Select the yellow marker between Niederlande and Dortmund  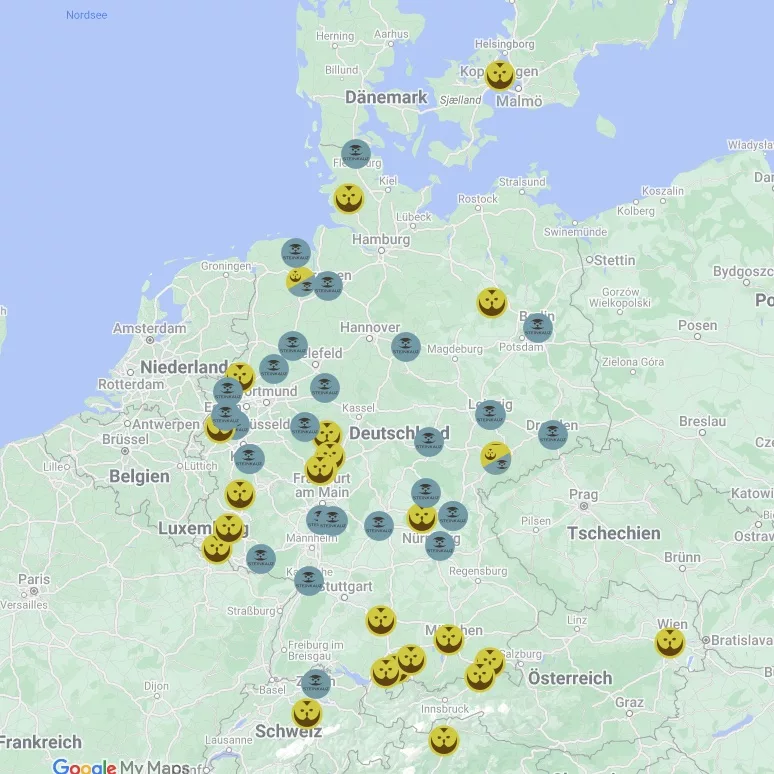(240, 377)
